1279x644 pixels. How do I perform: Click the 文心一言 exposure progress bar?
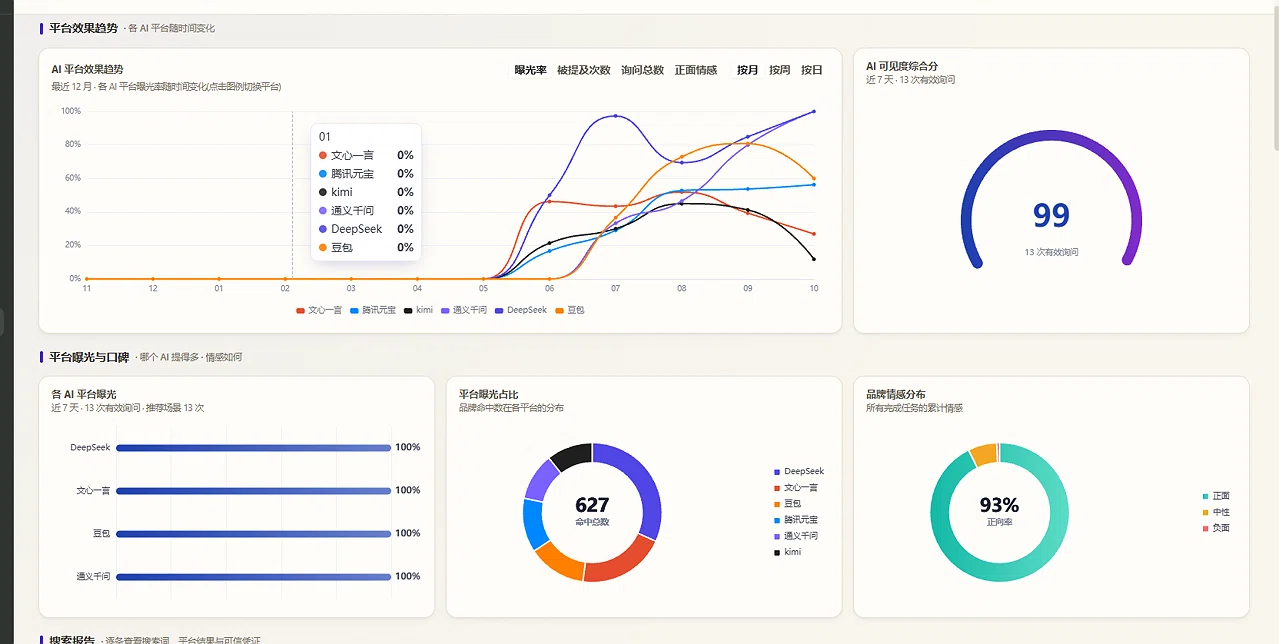(x=253, y=490)
